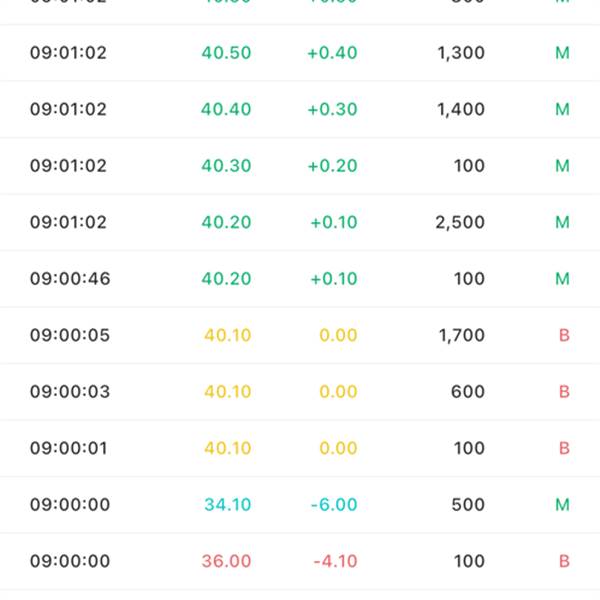The width and height of the screenshot is (600, 600).
Task: Tap the B indicator on 1,700 row
Action: point(564,335)
